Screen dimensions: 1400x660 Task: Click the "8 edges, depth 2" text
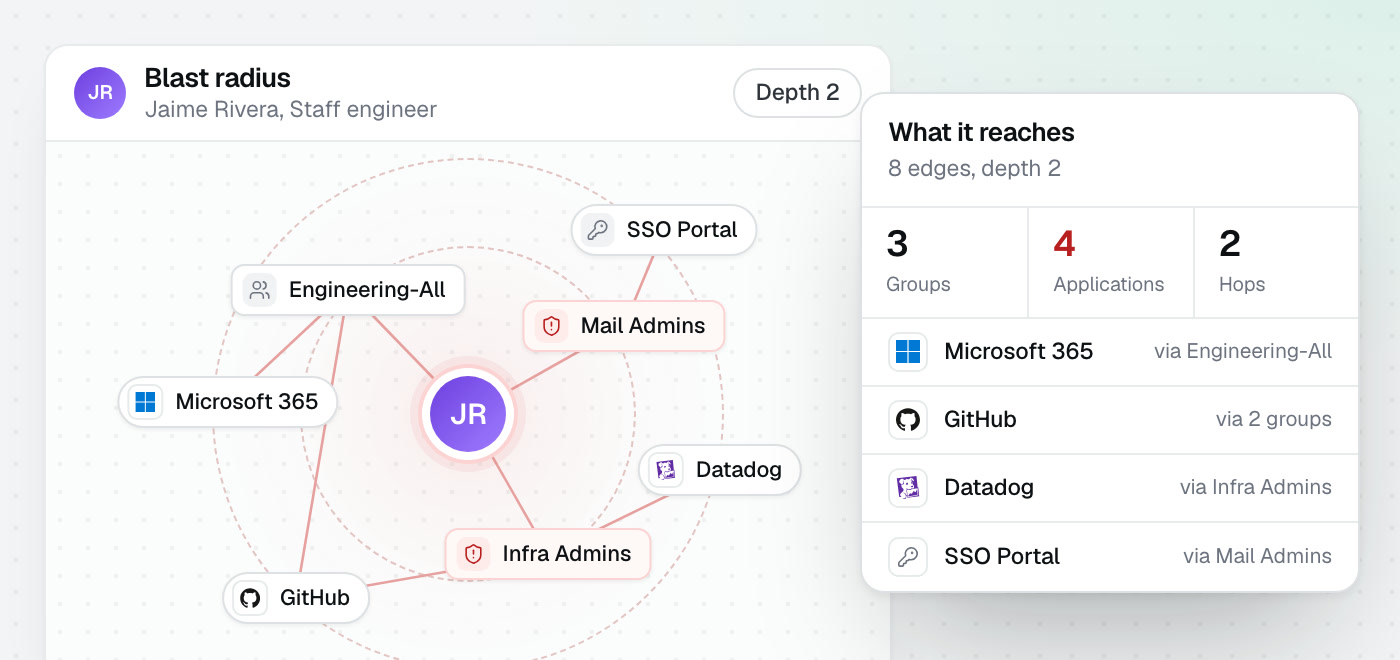975,168
